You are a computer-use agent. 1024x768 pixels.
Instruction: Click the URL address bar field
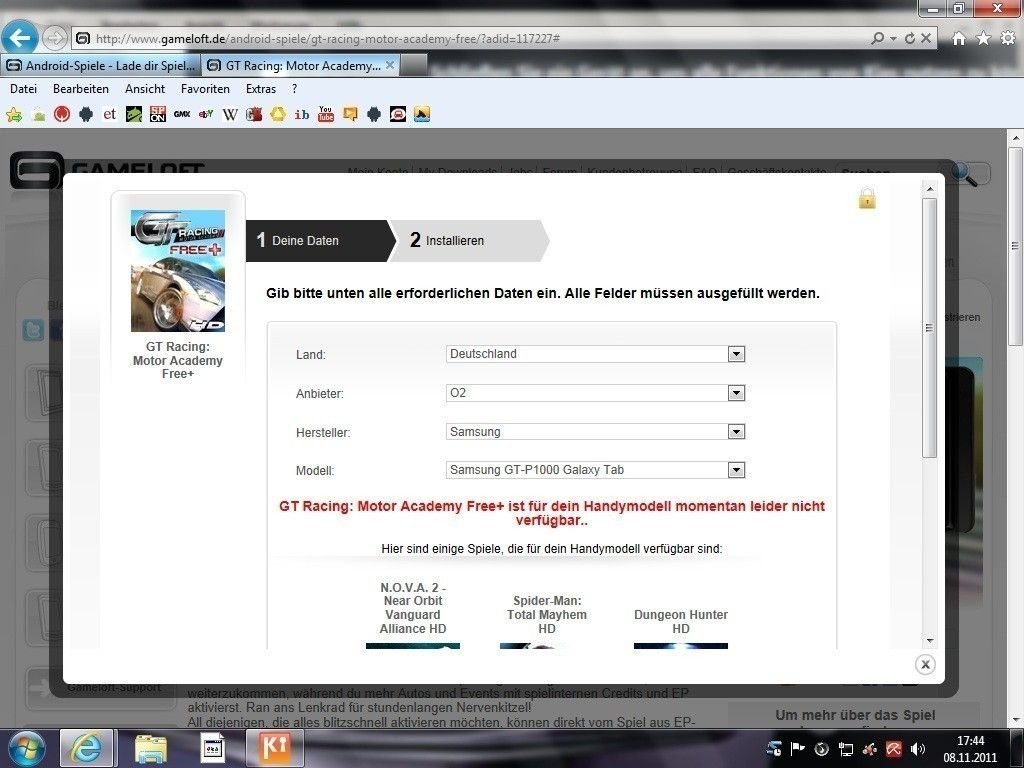tap(470, 39)
